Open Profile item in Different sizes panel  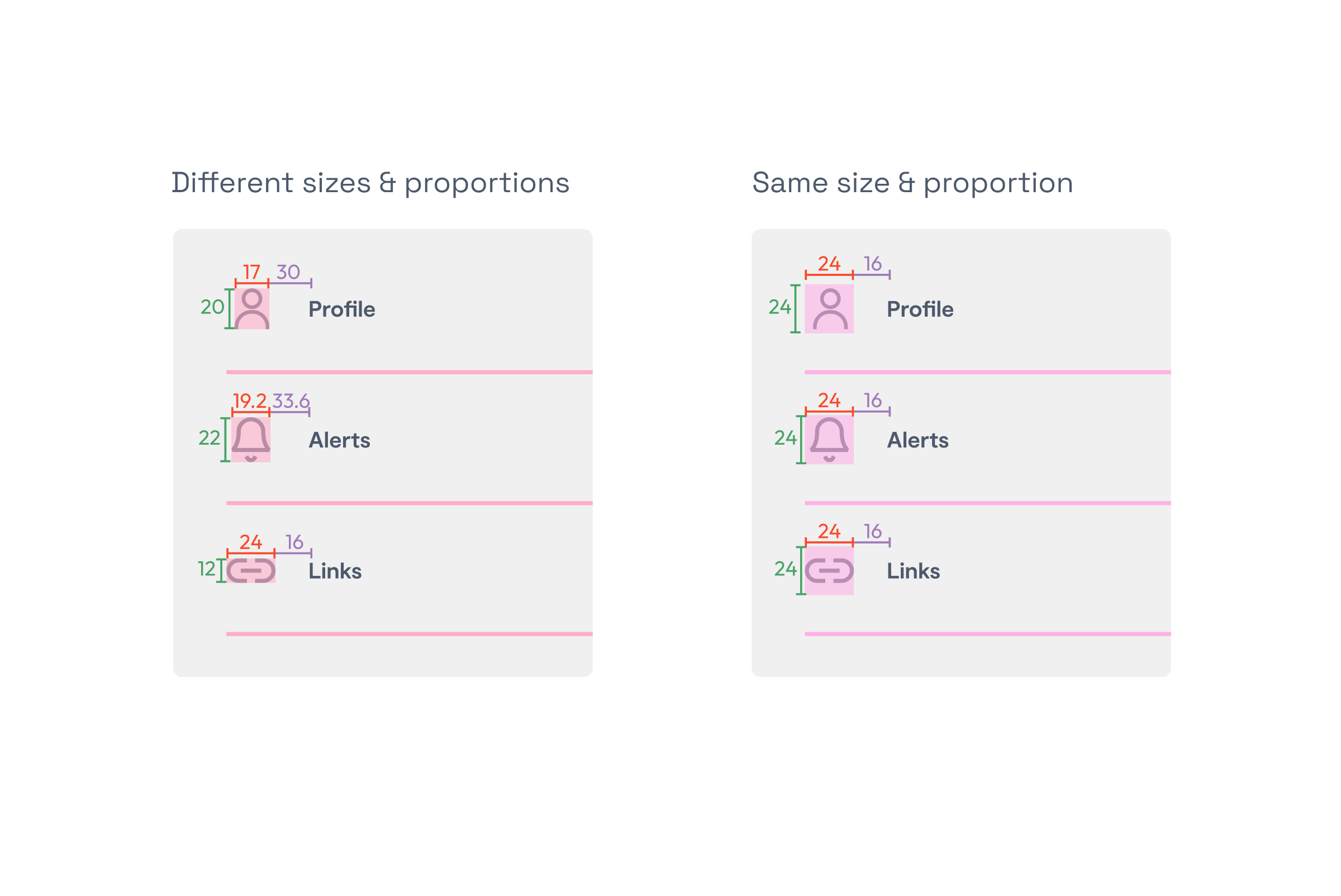coord(342,309)
